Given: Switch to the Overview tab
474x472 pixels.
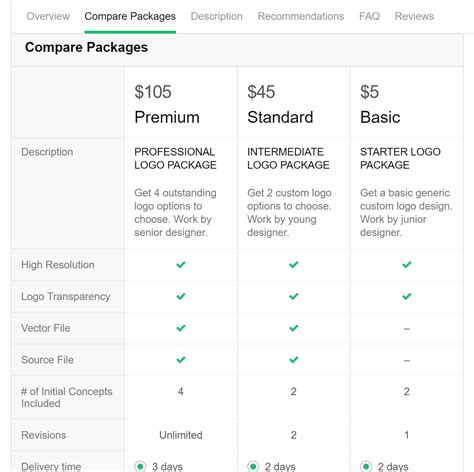Looking at the screenshot, I should [x=48, y=16].
